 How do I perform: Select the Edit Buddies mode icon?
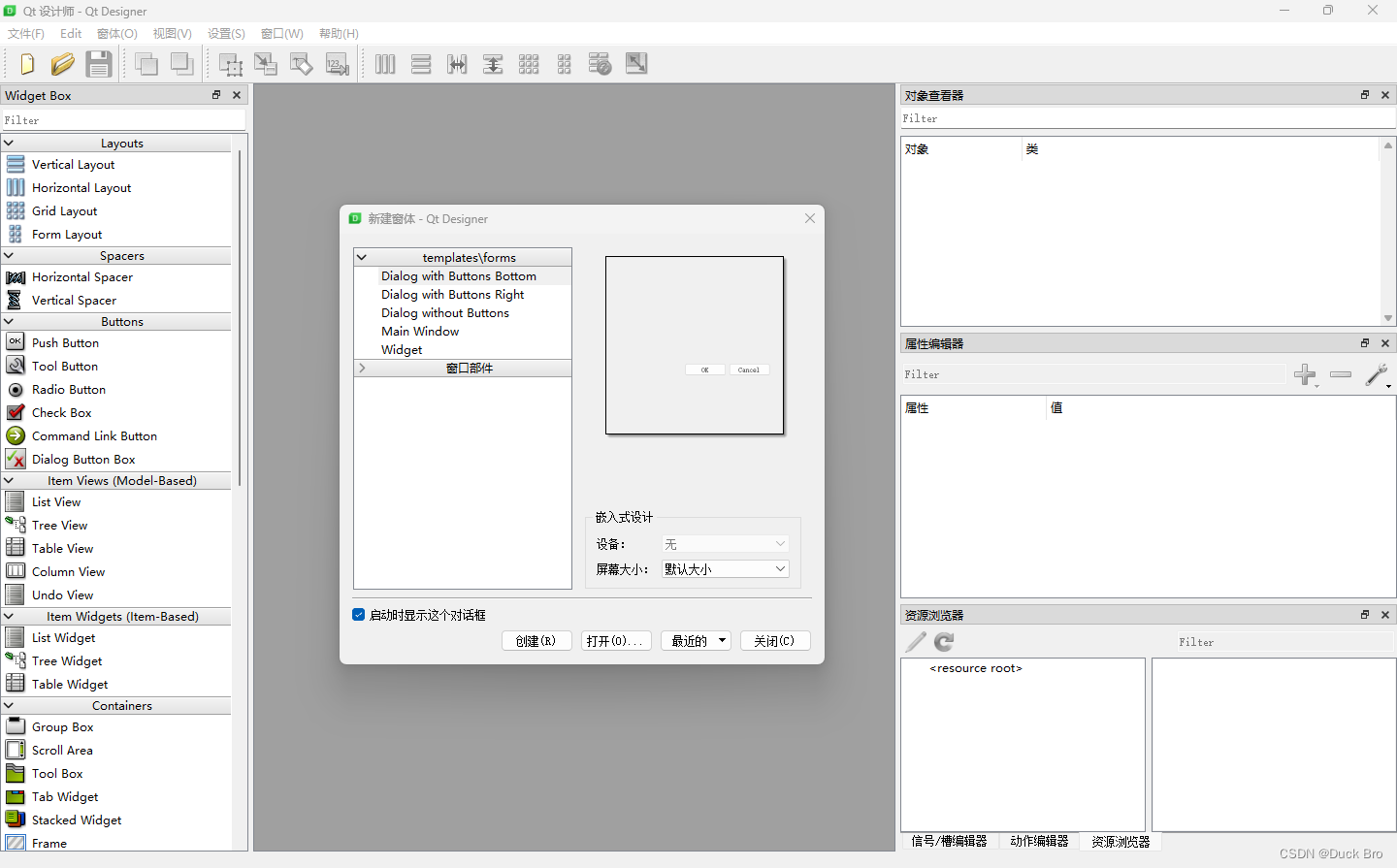[x=302, y=64]
